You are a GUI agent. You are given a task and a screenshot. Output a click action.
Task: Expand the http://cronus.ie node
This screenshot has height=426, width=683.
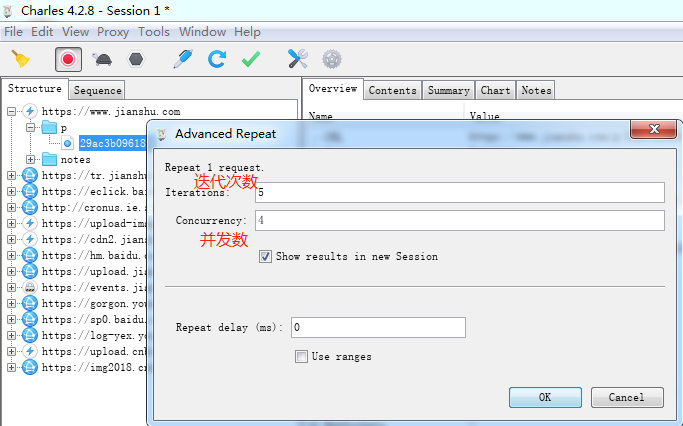[x=12, y=207]
